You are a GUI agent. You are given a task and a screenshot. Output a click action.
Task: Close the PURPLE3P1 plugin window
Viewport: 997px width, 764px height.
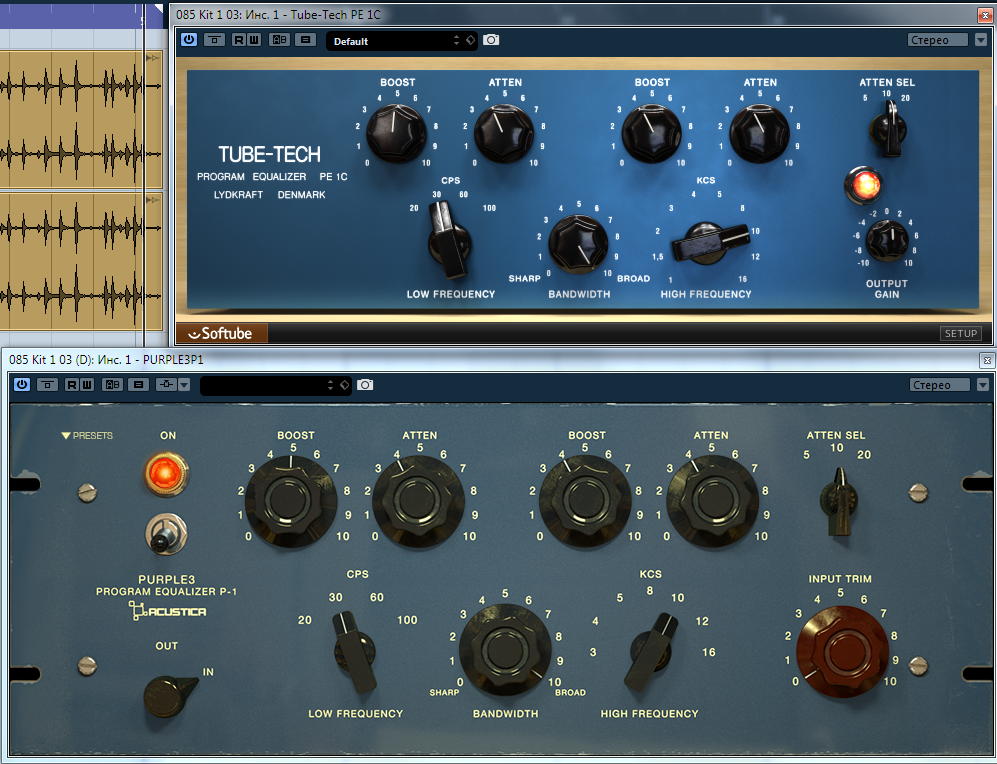(987, 360)
